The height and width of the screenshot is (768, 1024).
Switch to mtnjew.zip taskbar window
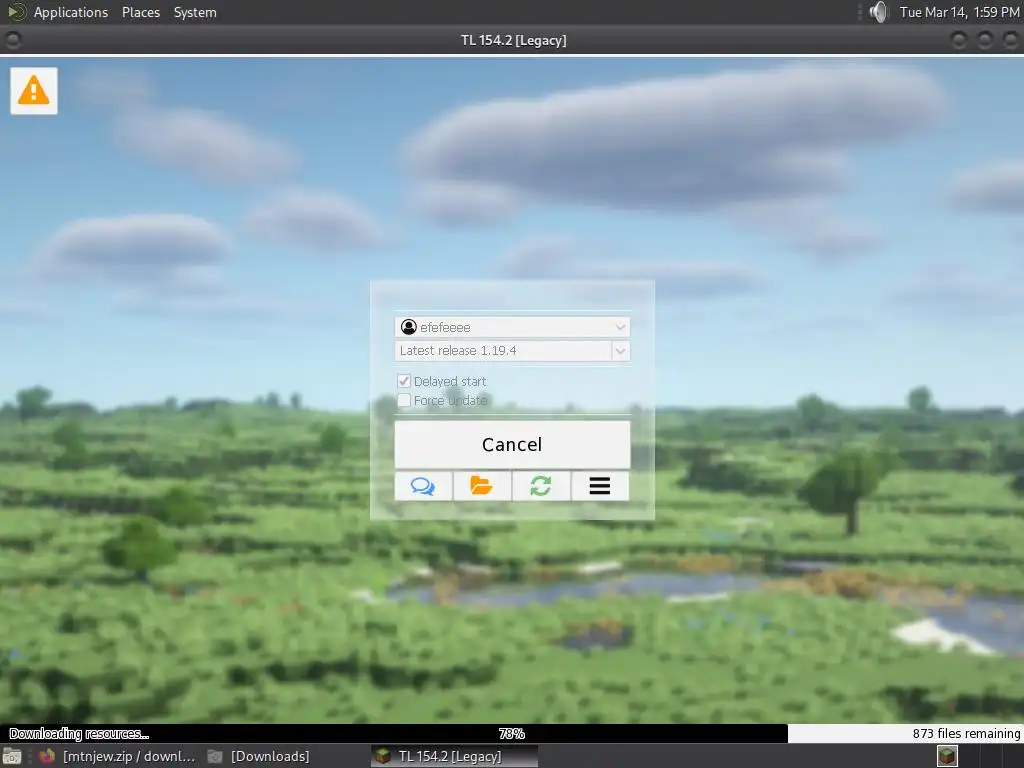click(118, 756)
